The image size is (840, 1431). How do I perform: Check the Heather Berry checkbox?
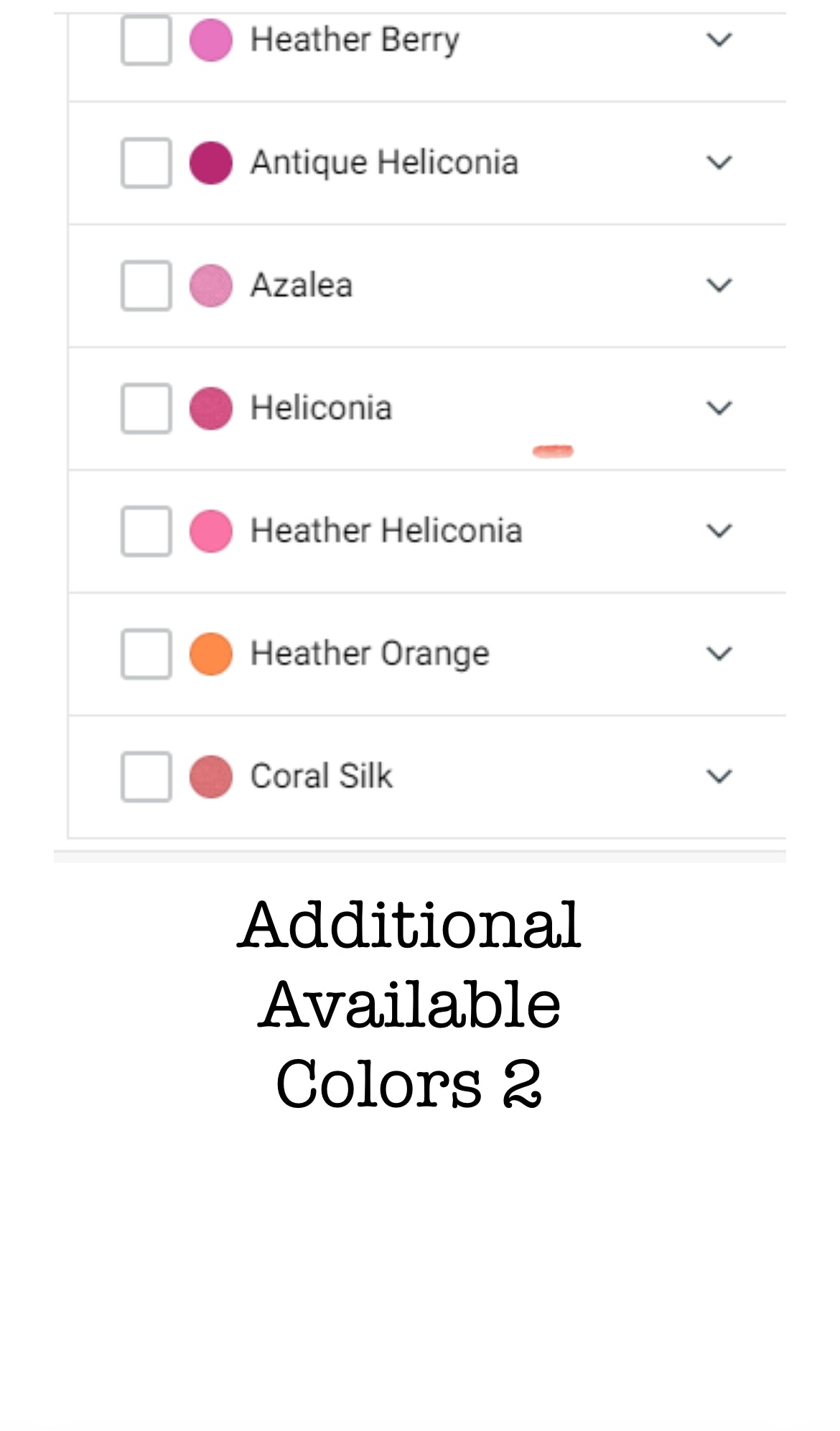[146, 40]
